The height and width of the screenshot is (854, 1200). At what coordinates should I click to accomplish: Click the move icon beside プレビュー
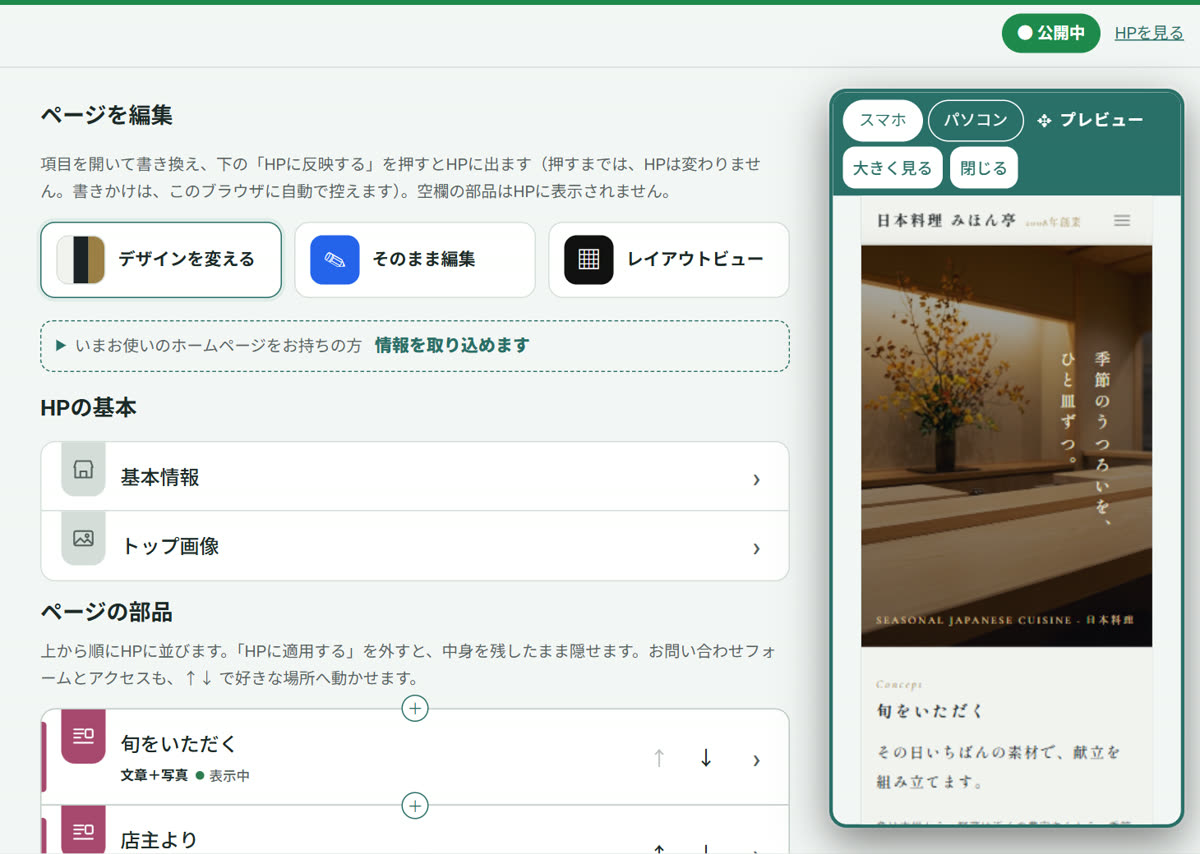click(x=1045, y=120)
